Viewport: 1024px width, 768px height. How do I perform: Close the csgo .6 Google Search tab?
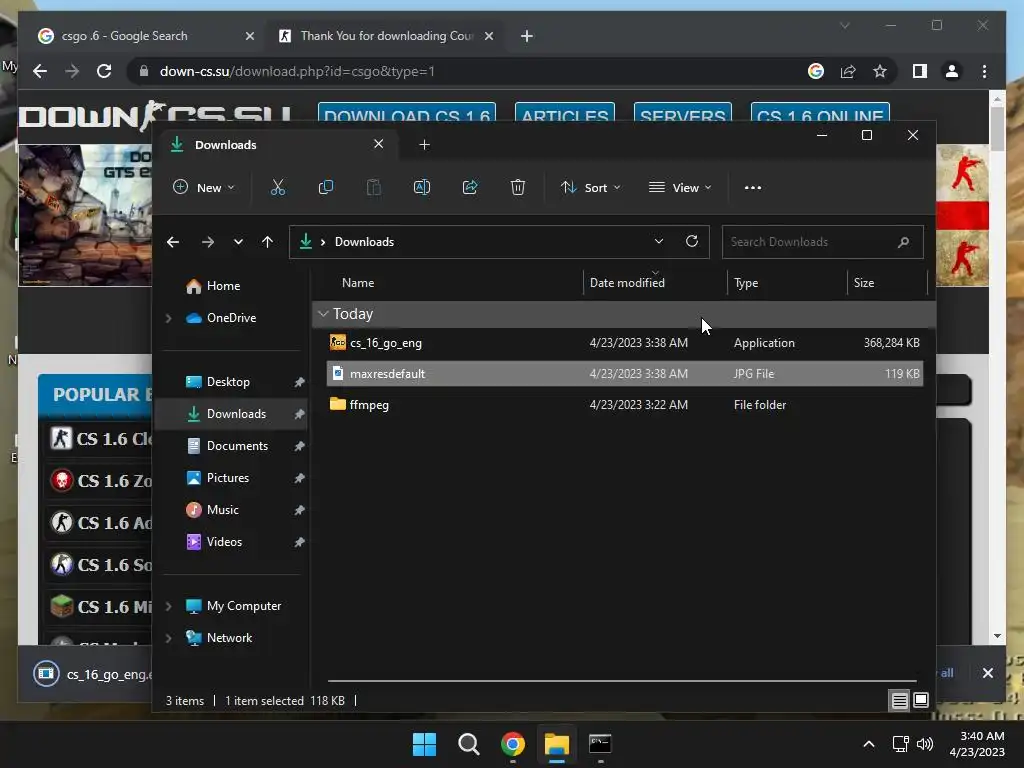[249, 36]
